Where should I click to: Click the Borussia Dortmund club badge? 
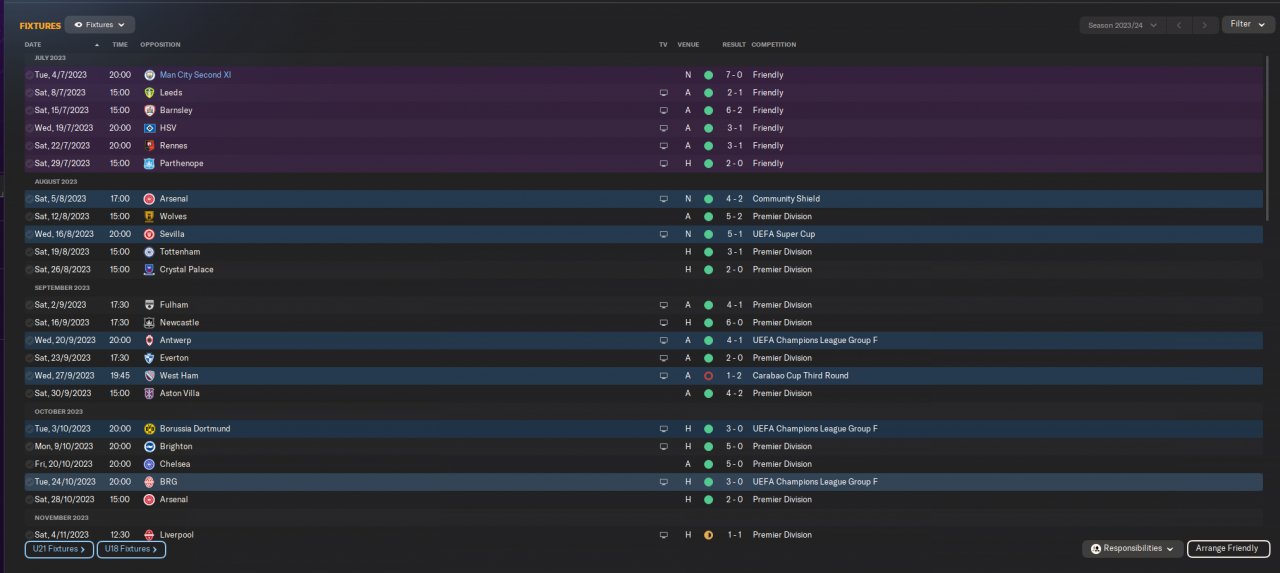click(x=149, y=429)
